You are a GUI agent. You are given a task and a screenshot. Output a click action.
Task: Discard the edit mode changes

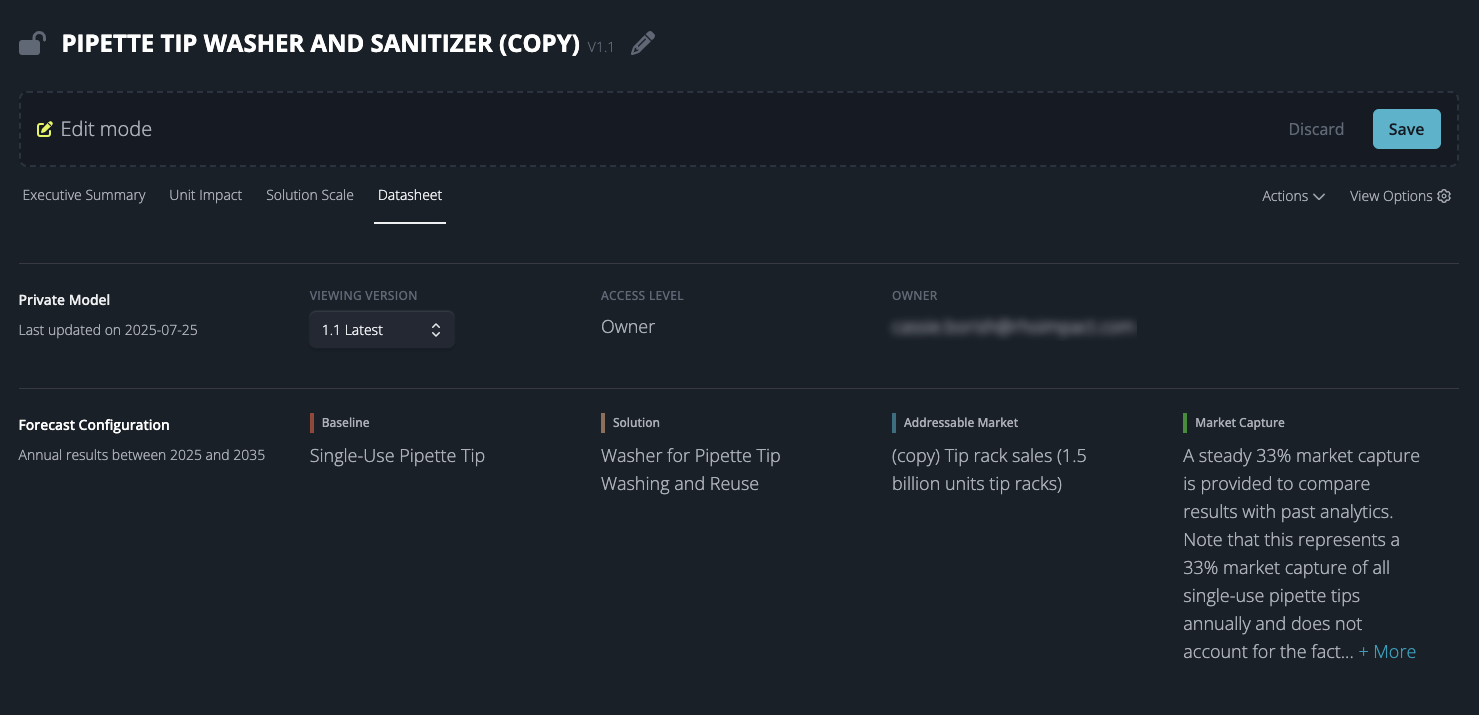(1316, 129)
